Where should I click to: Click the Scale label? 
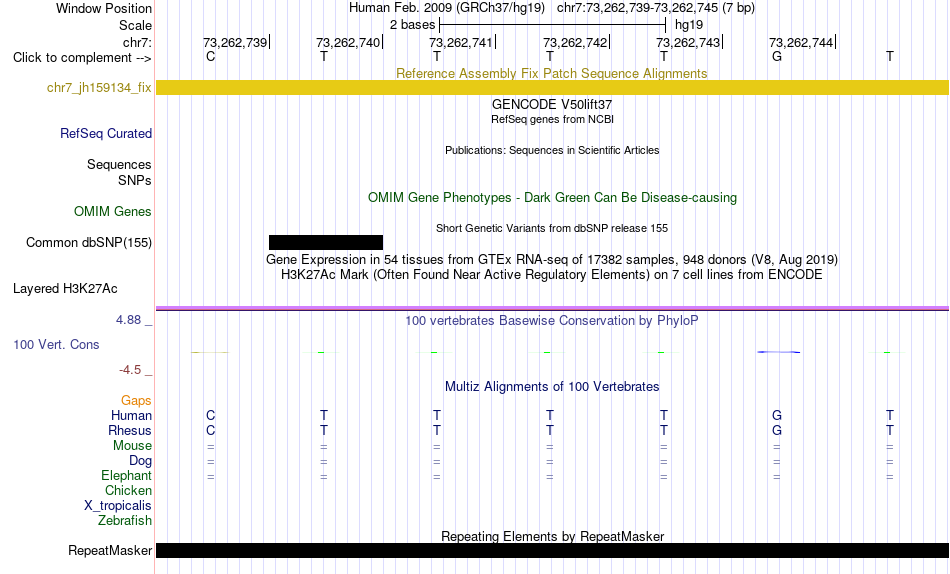pos(136,25)
